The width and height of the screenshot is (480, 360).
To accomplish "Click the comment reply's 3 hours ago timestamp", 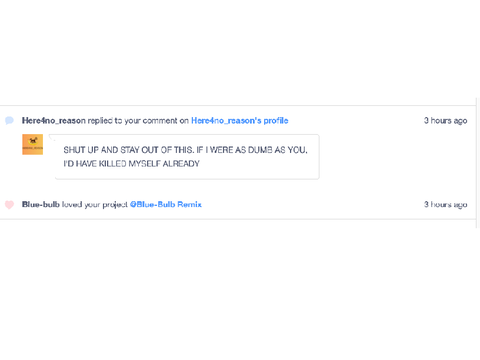I will pos(445,120).
